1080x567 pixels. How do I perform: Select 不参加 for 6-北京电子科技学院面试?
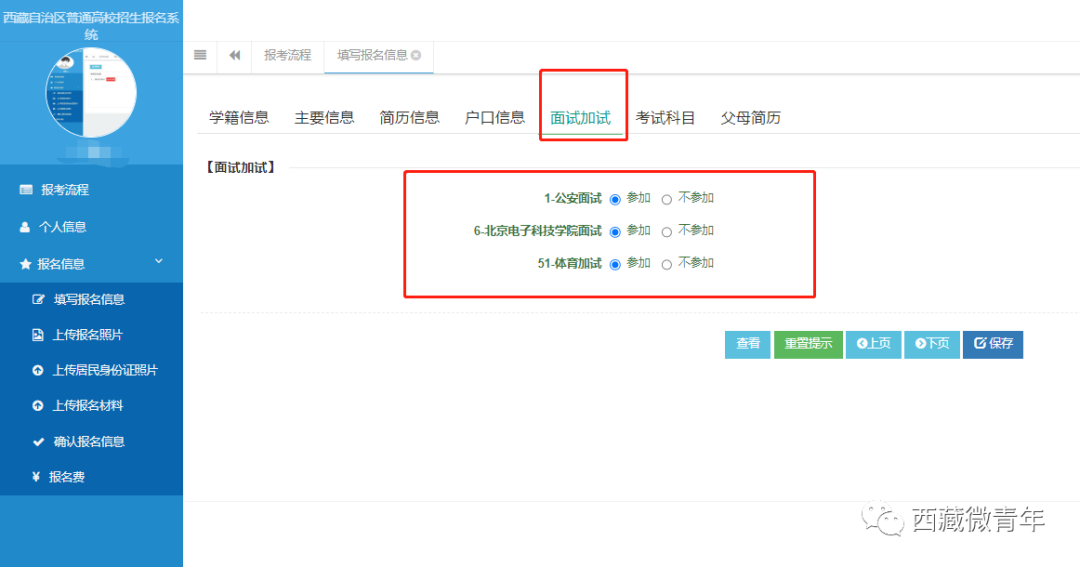click(667, 231)
